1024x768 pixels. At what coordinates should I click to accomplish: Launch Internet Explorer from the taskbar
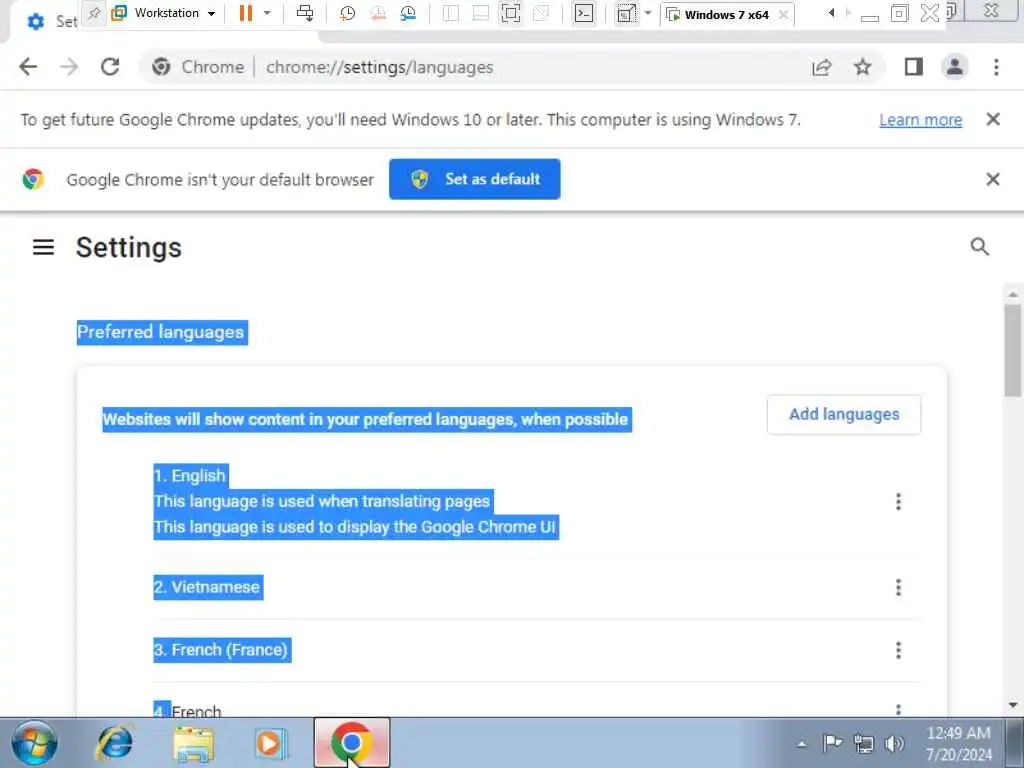[x=115, y=743]
